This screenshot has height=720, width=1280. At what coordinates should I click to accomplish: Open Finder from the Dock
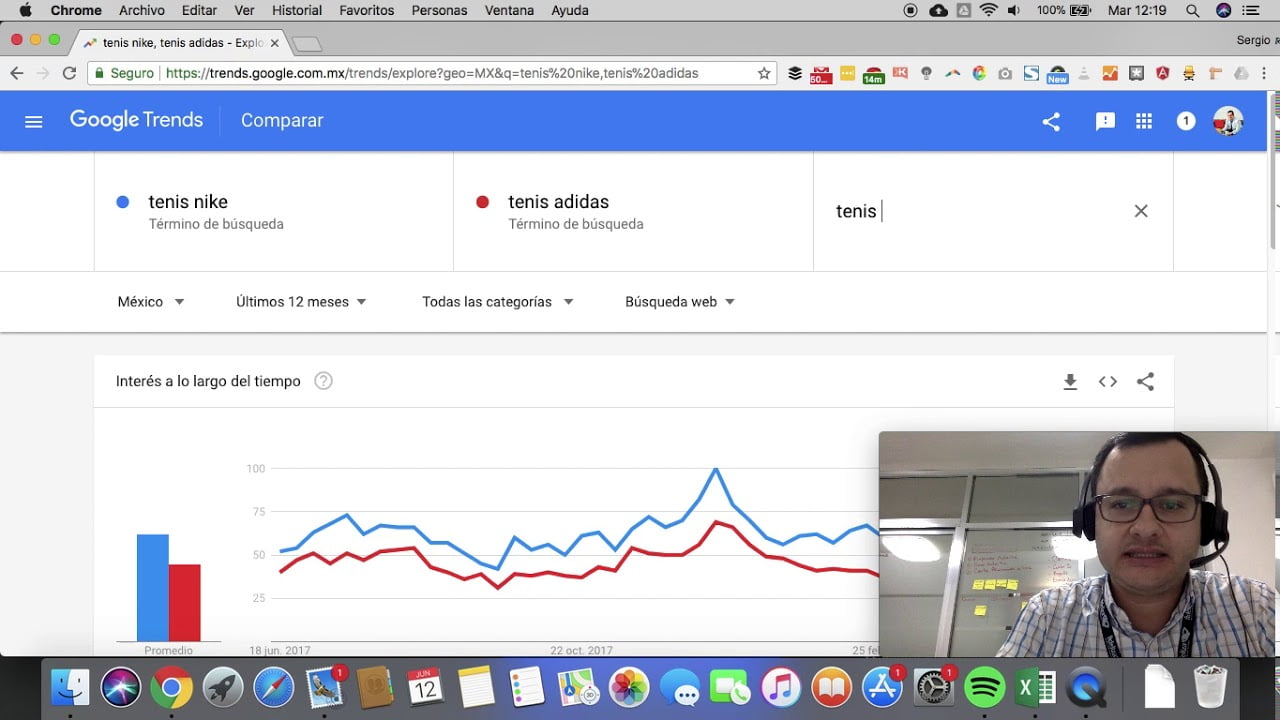[x=70, y=688]
